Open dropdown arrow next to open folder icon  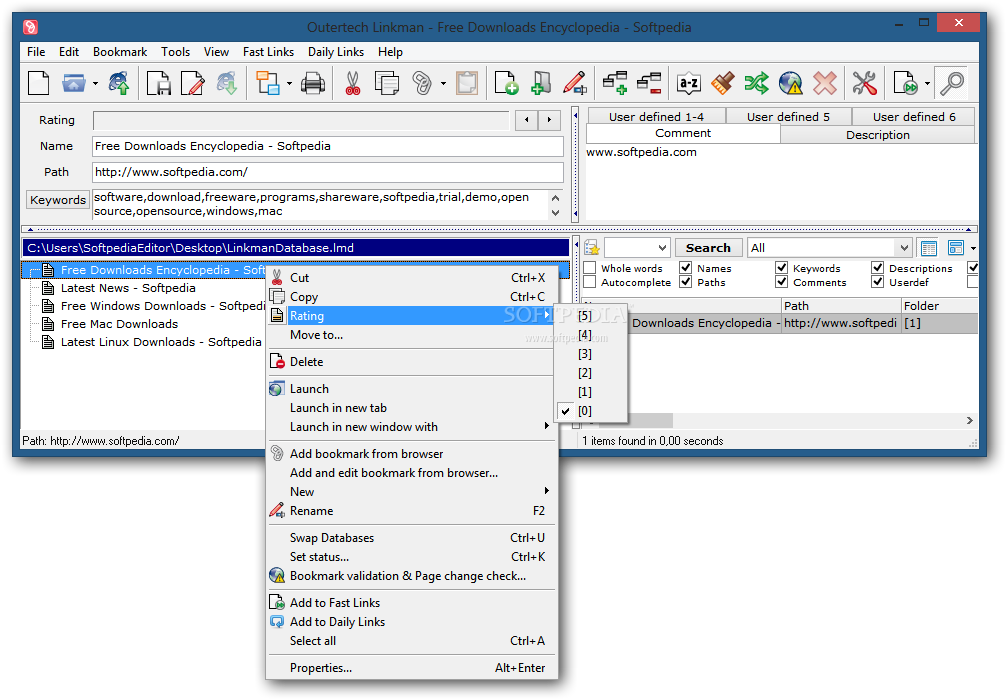[95, 83]
